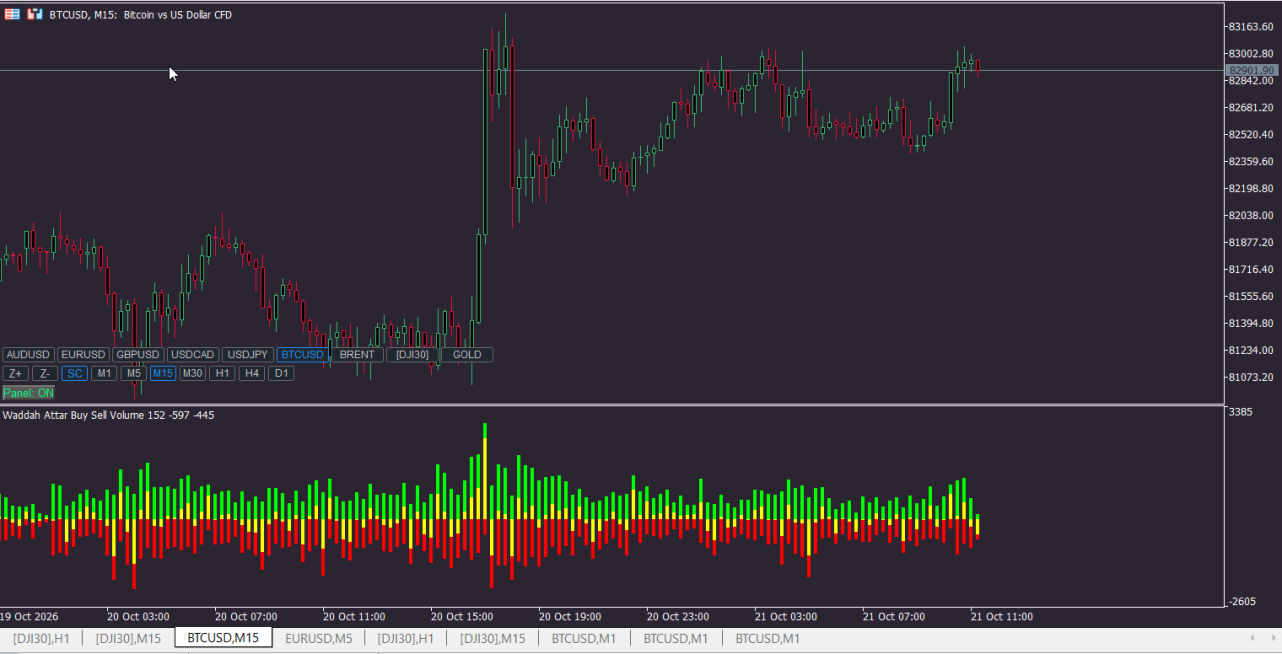Toggle the Panel: ON switch
Viewport: 1282px width, 654px height.
coord(29,393)
